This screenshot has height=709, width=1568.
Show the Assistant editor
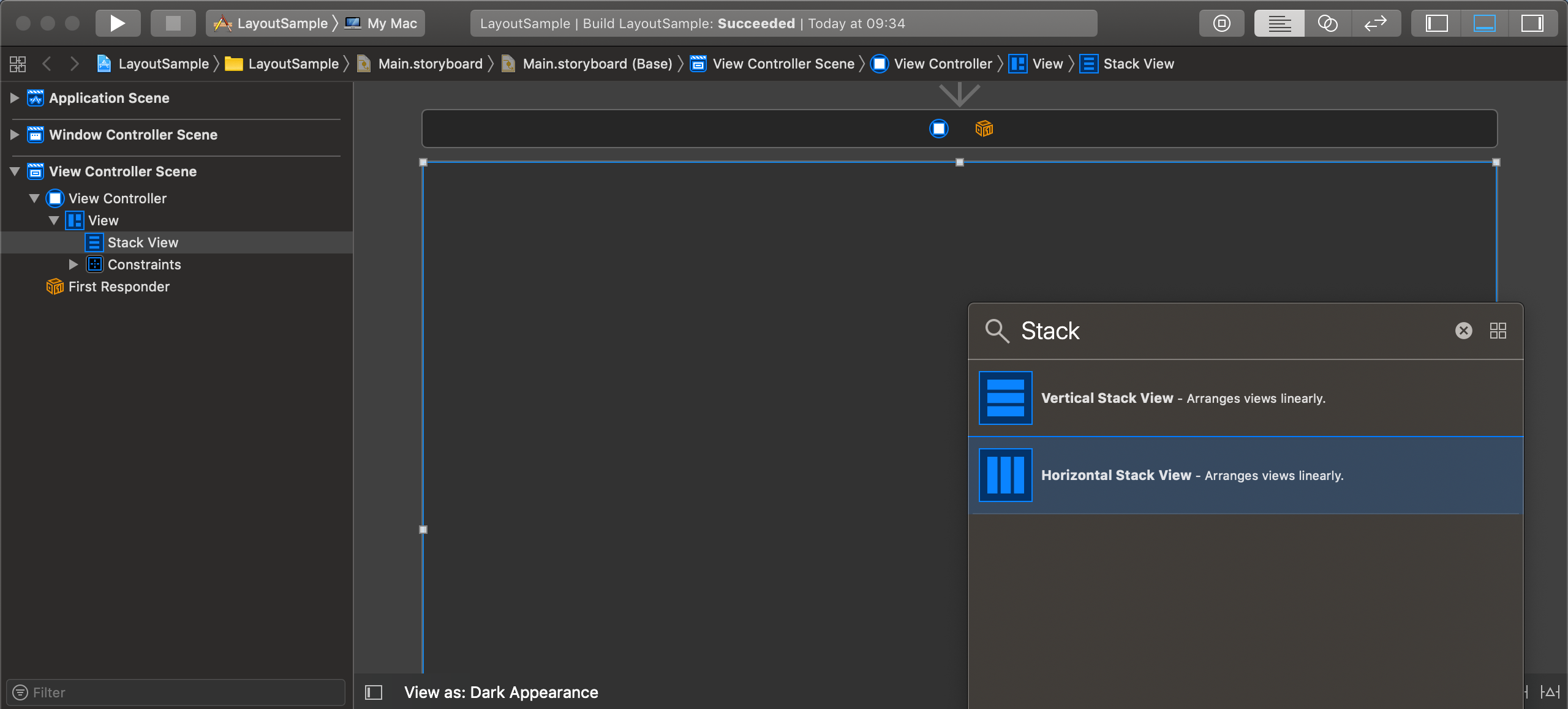click(x=1327, y=23)
